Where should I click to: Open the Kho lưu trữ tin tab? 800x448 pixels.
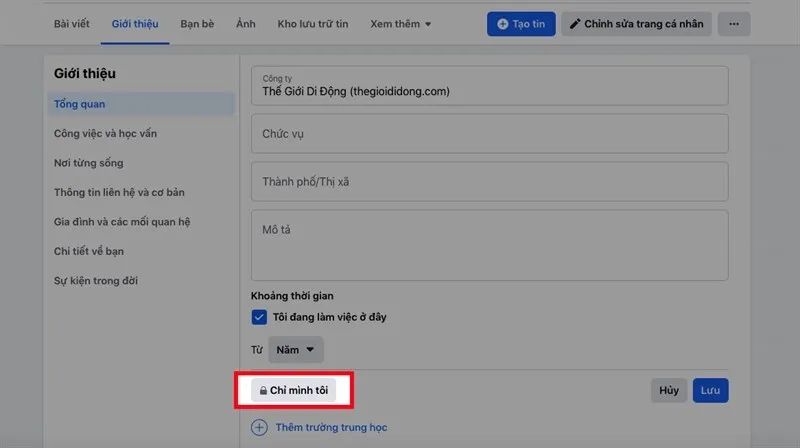point(312,24)
